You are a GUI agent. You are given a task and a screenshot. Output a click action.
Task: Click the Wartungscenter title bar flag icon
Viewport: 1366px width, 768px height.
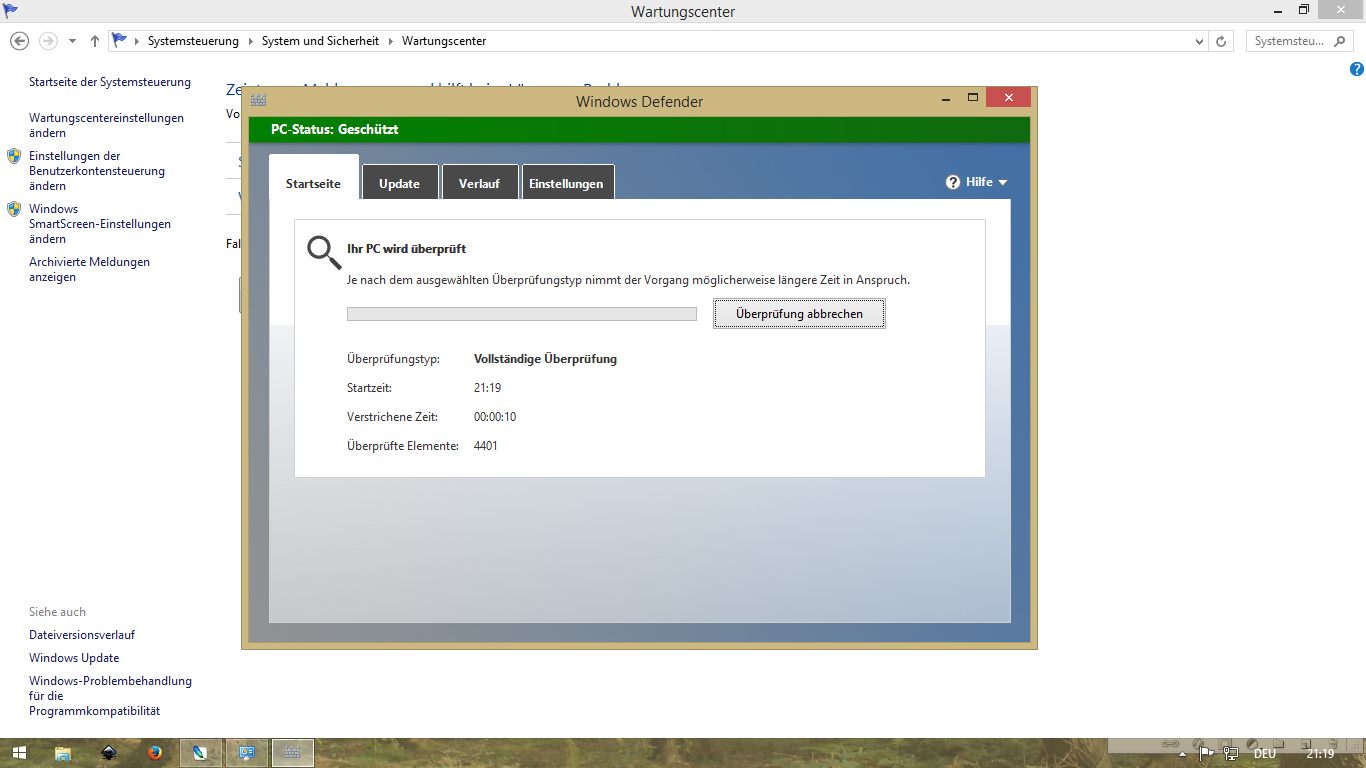(11, 10)
